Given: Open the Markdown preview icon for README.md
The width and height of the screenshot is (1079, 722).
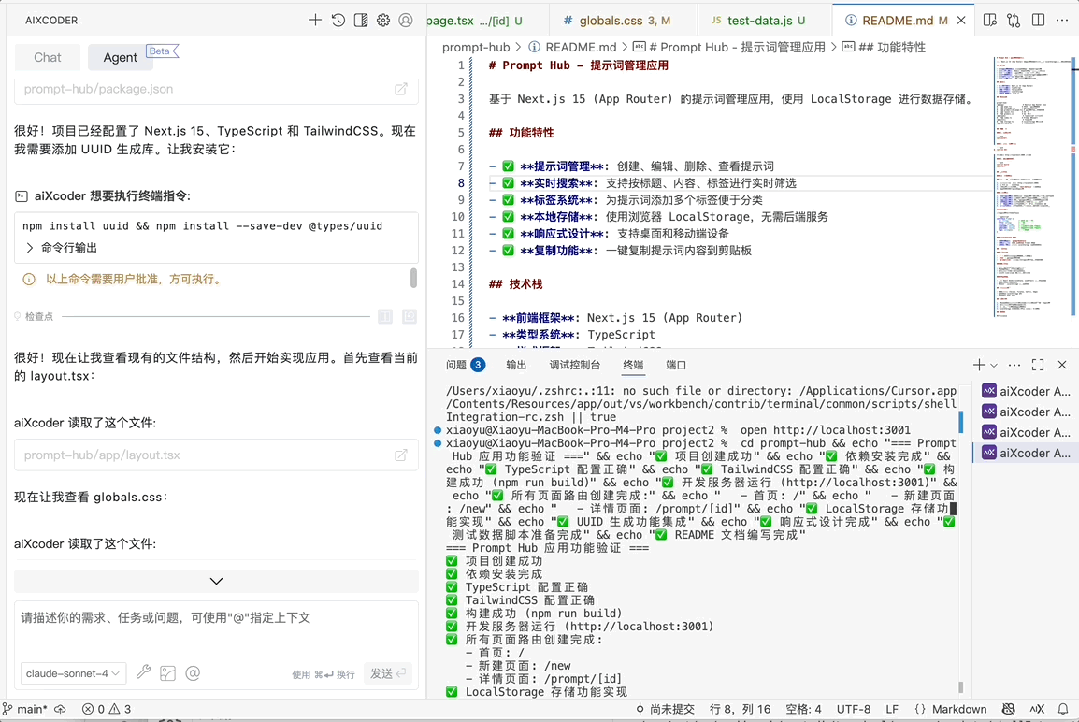Looking at the screenshot, I should click(990, 19).
